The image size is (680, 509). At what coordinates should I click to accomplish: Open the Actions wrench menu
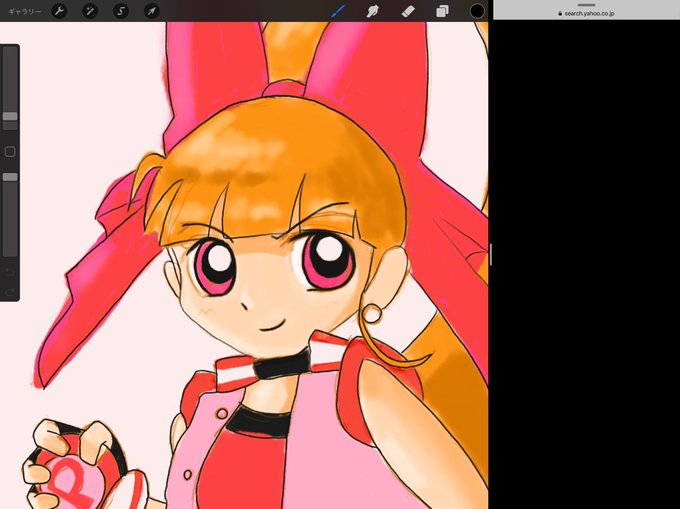pyautogui.click(x=59, y=11)
